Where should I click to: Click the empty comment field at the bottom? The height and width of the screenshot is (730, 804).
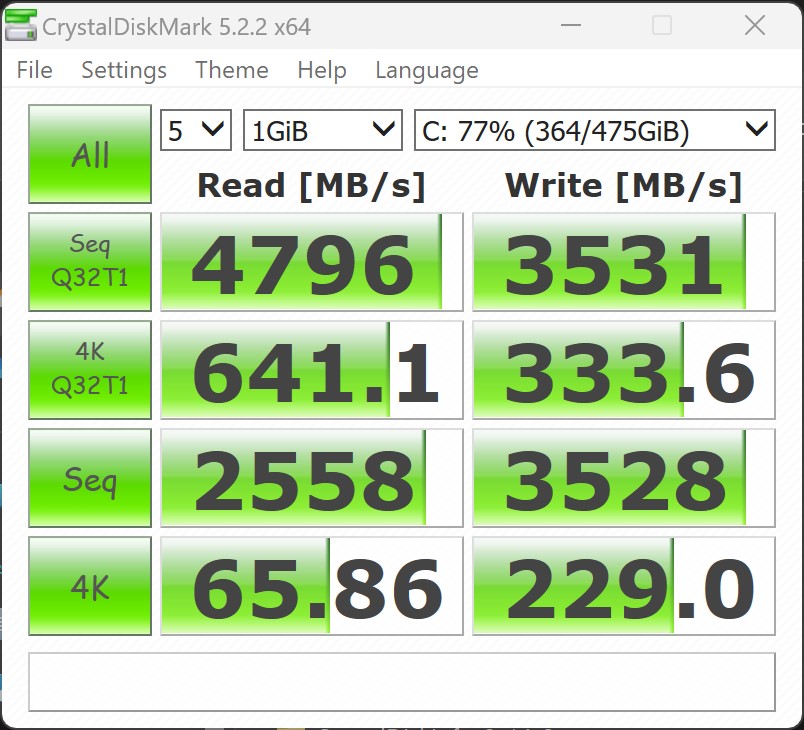click(x=401, y=682)
